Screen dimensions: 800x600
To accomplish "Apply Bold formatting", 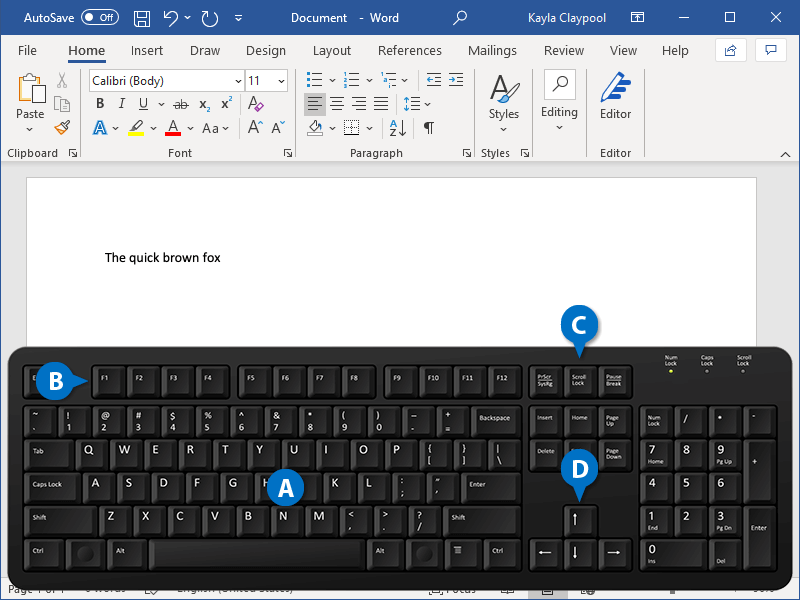I will point(100,104).
